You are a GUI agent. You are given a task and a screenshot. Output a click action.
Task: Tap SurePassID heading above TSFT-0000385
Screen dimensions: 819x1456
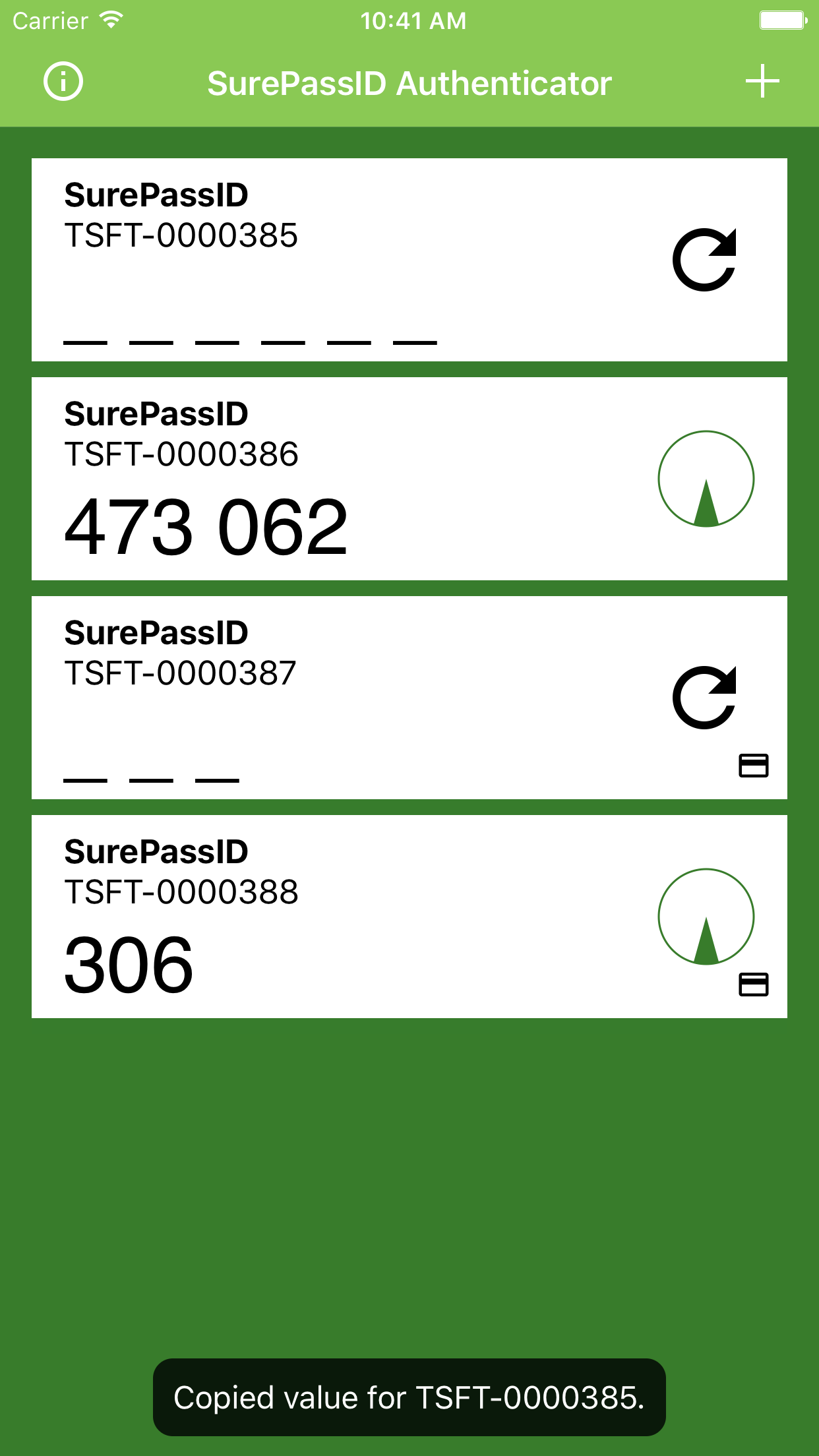(156, 195)
